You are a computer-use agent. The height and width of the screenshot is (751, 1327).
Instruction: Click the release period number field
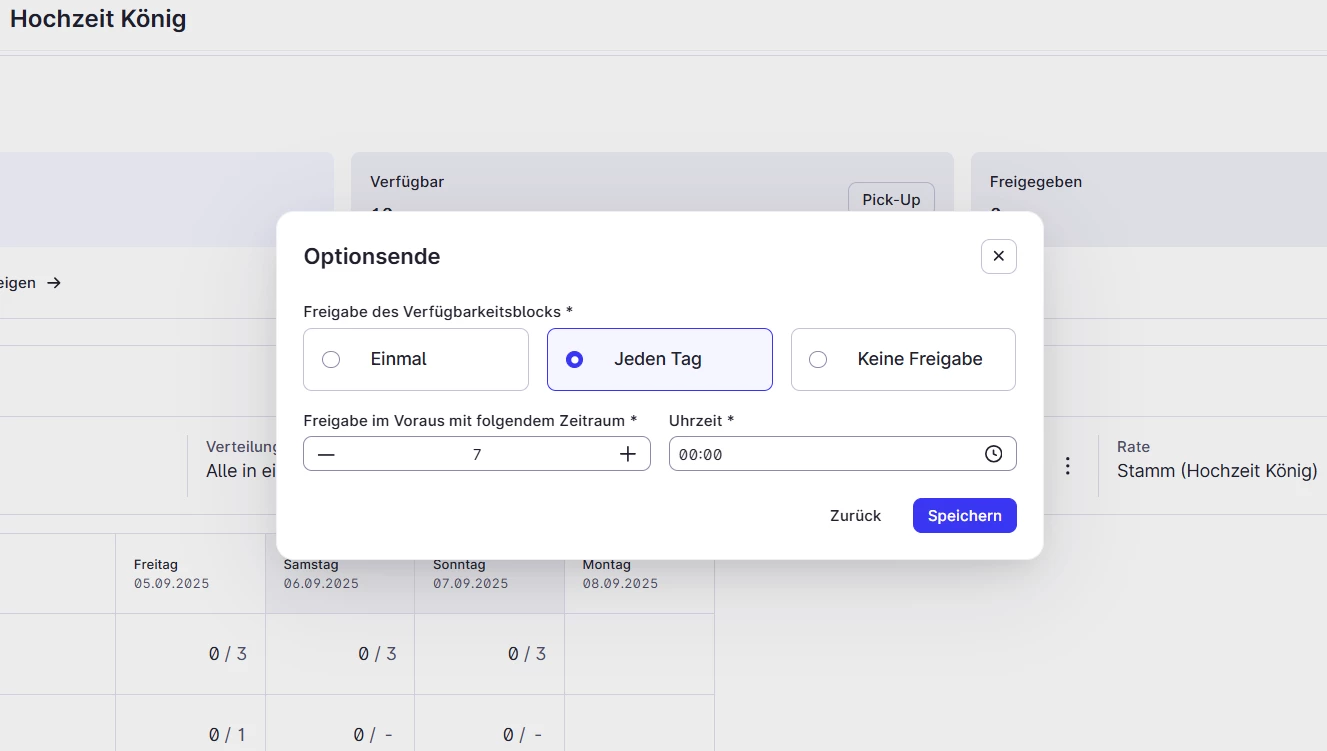tap(477, 454)
